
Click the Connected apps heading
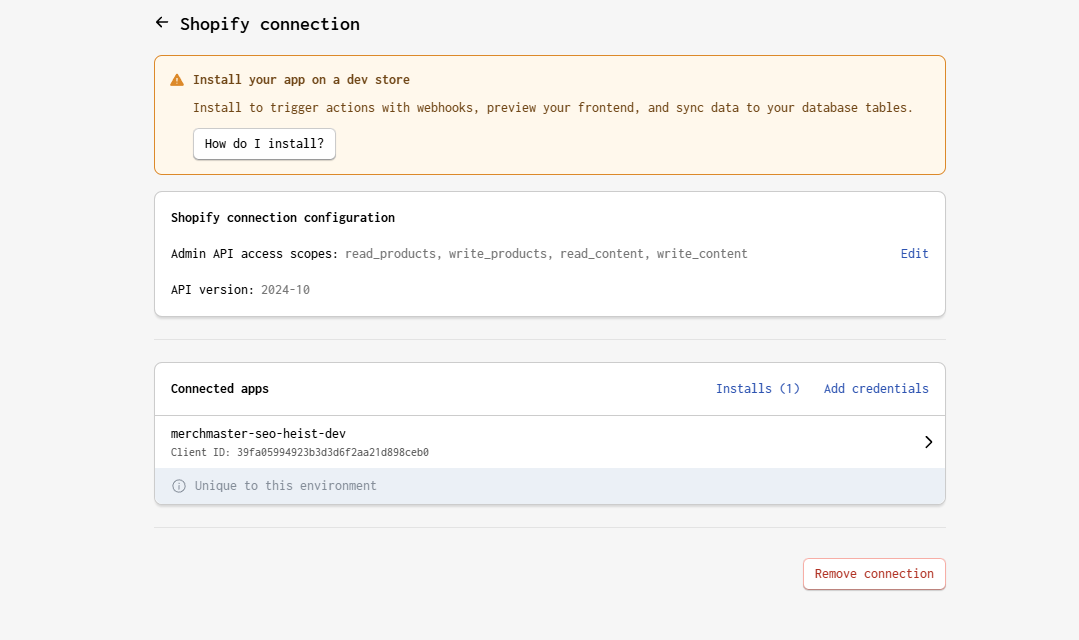tap(219, 389)
